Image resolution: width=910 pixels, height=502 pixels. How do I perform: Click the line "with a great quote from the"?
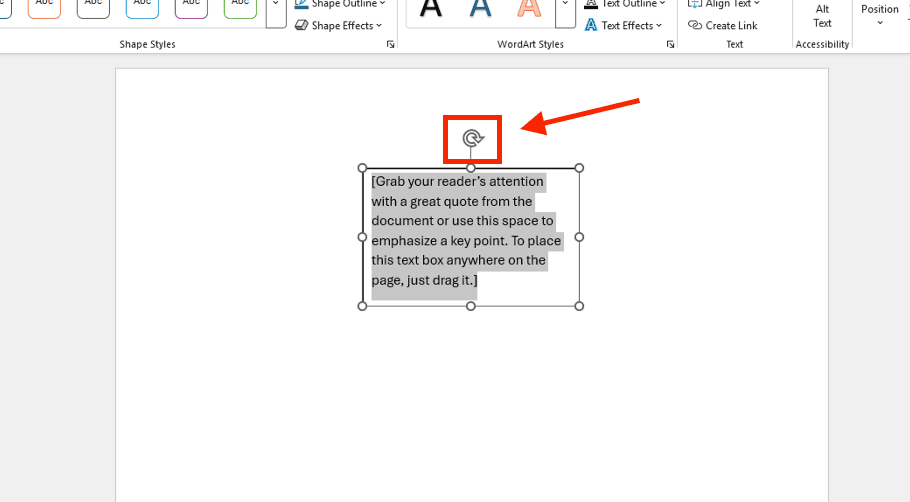pyautogui.click(x=452, y=201)
